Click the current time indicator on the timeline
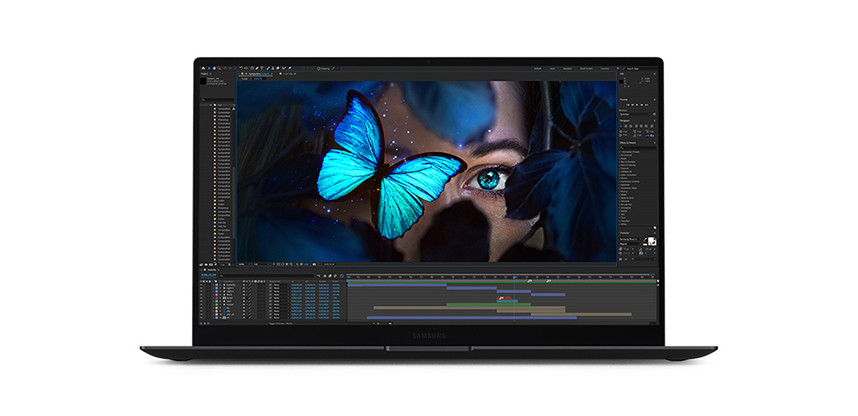Image resolution: width=858 pixels, height=416 pixels. click(514, 276)
